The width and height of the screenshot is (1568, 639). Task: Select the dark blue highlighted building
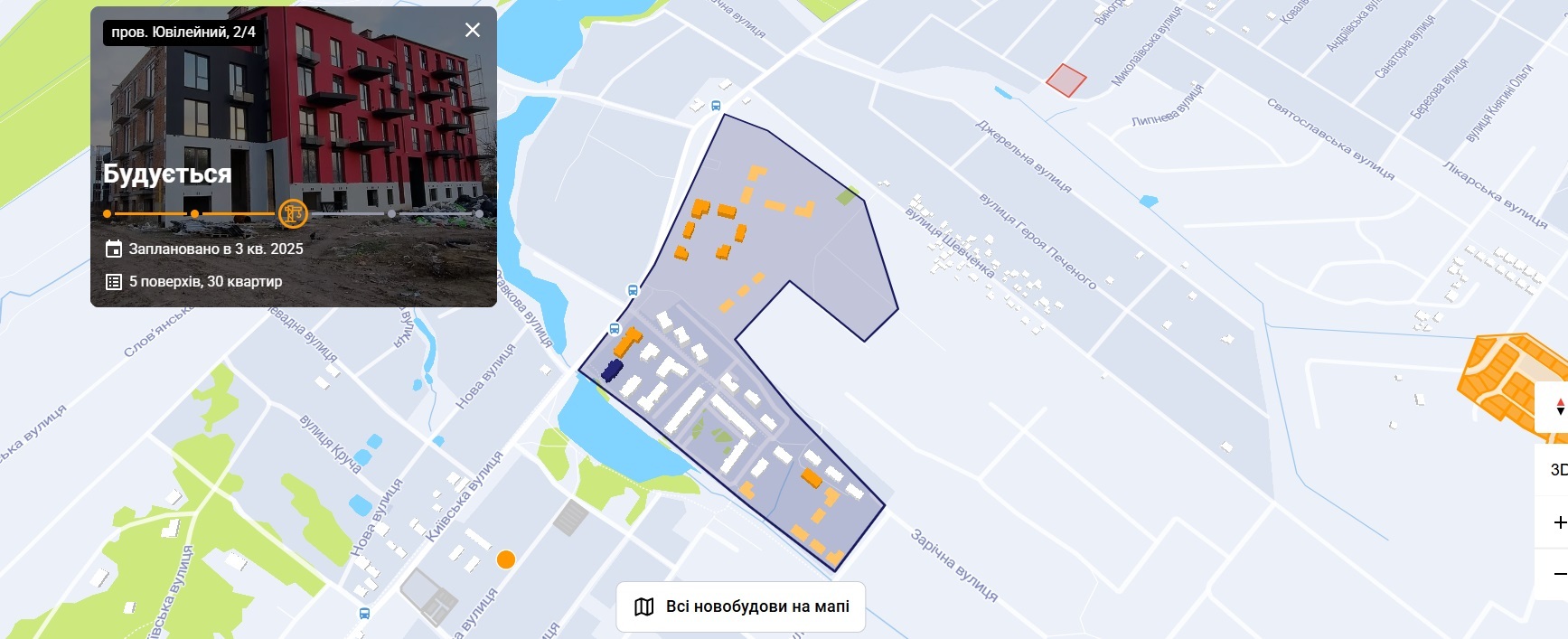pyautogui.click(x=613, y=371)
